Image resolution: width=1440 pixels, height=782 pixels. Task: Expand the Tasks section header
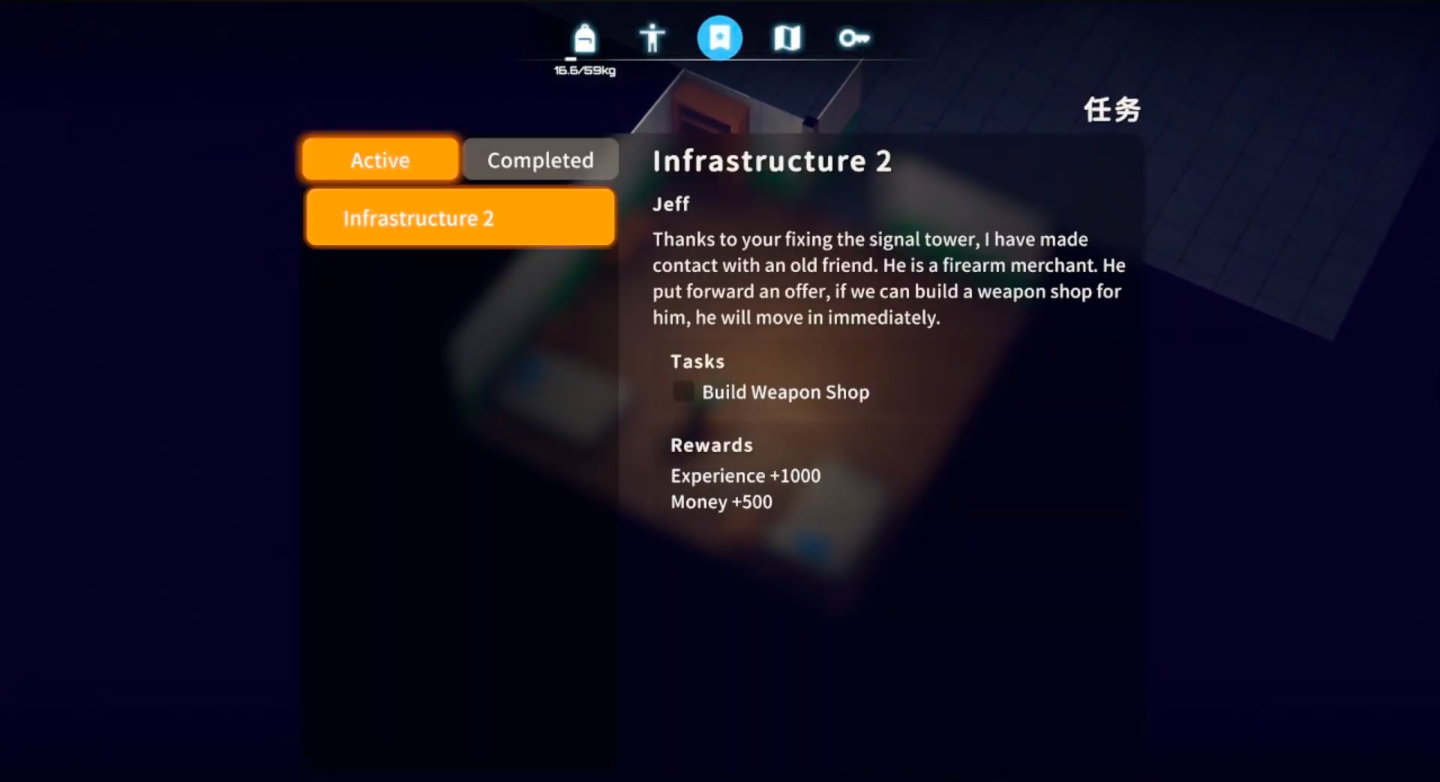click(697, 361)
